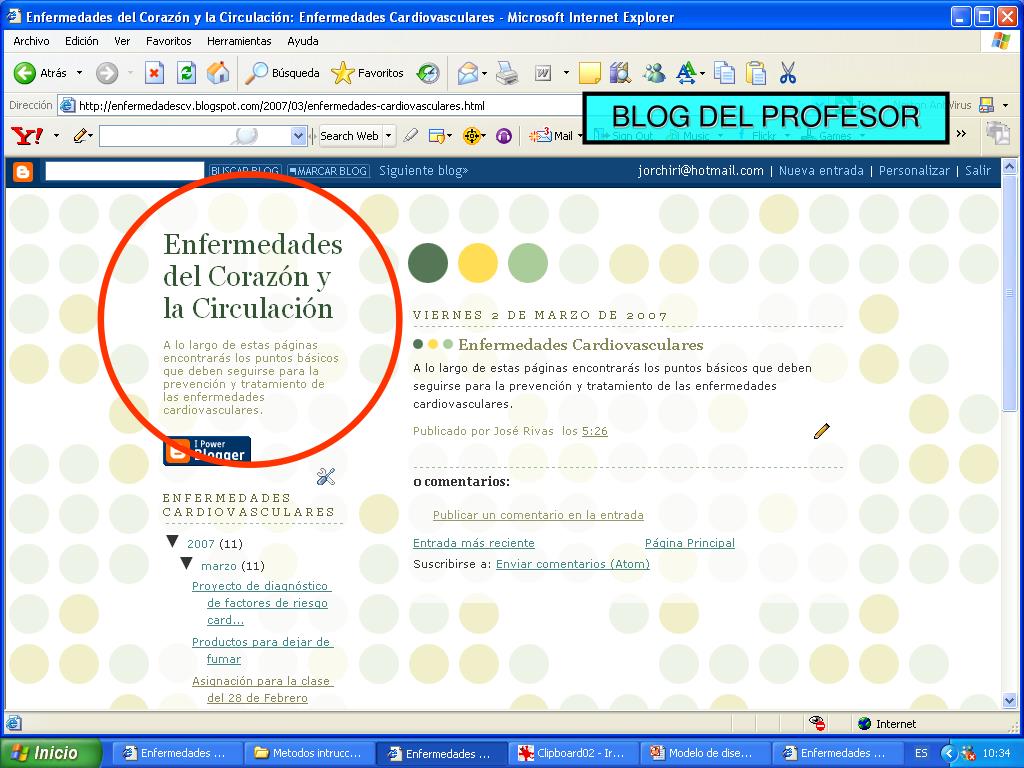
Task: Open the Yahoo logo dropdown arrow
Action: click(56, 135)
